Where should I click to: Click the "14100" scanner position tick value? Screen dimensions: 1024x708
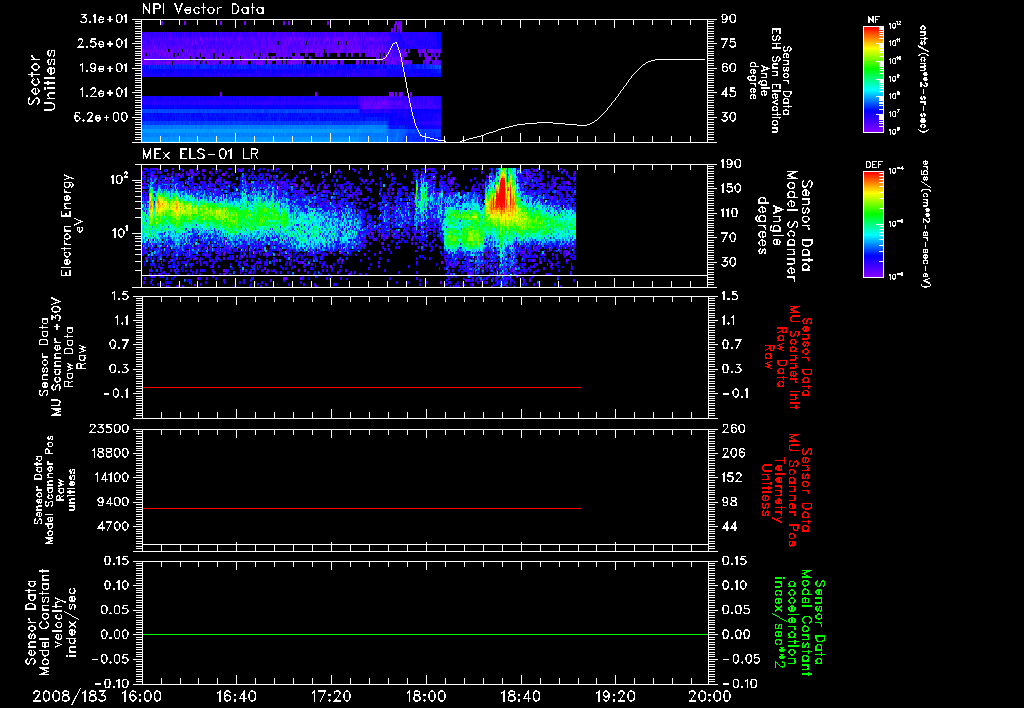108,477
